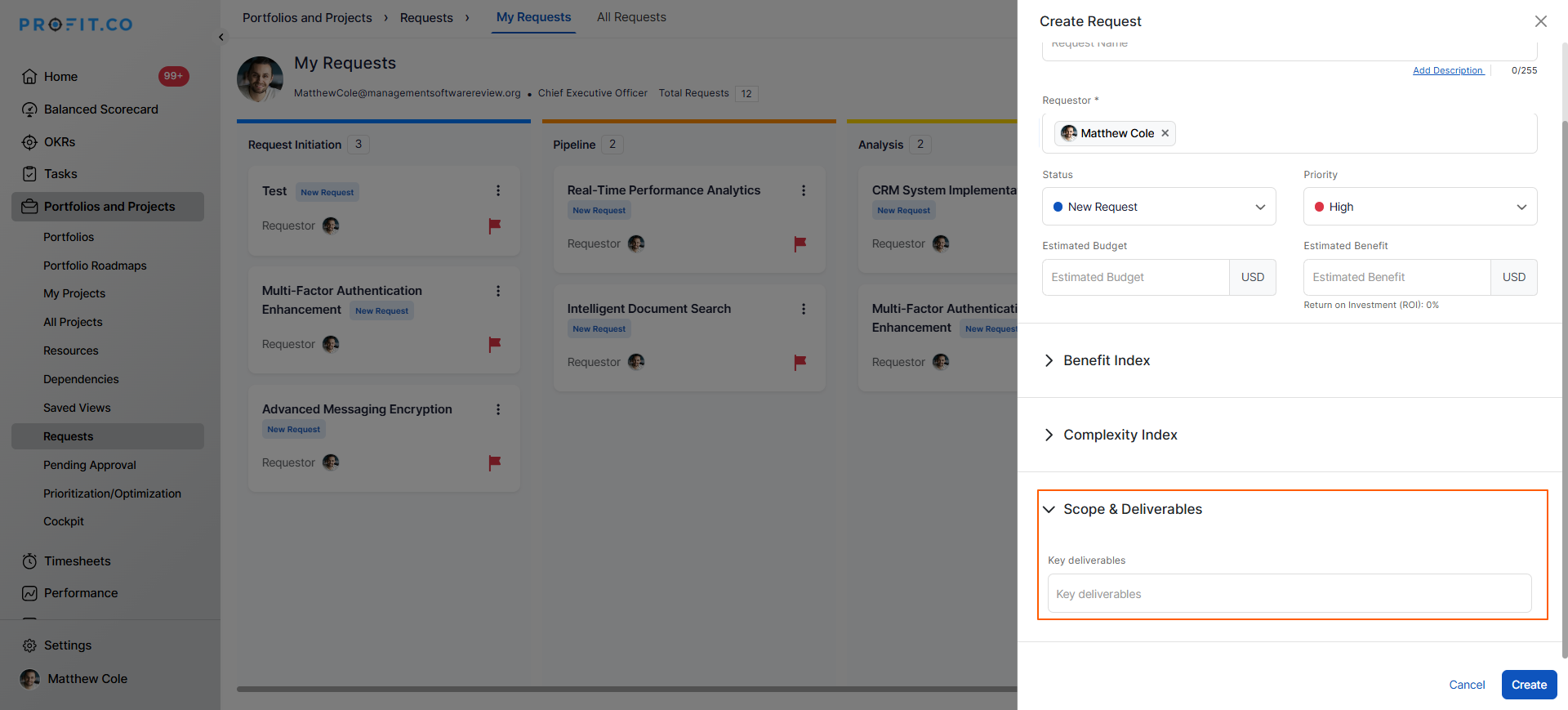Open Saved Views in the sidebar

77,408
